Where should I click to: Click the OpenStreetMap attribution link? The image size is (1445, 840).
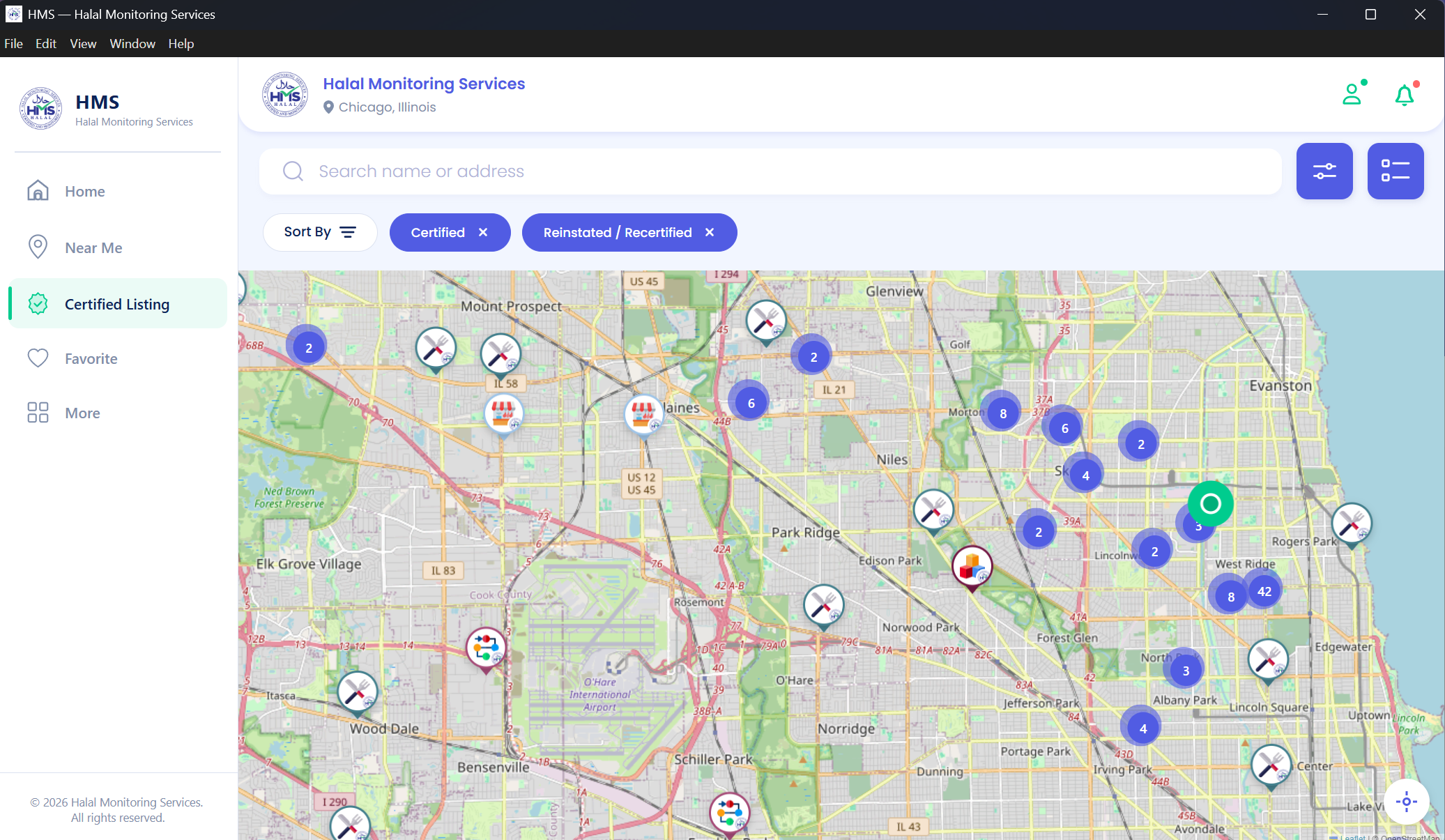click(x=1409, y=837)
